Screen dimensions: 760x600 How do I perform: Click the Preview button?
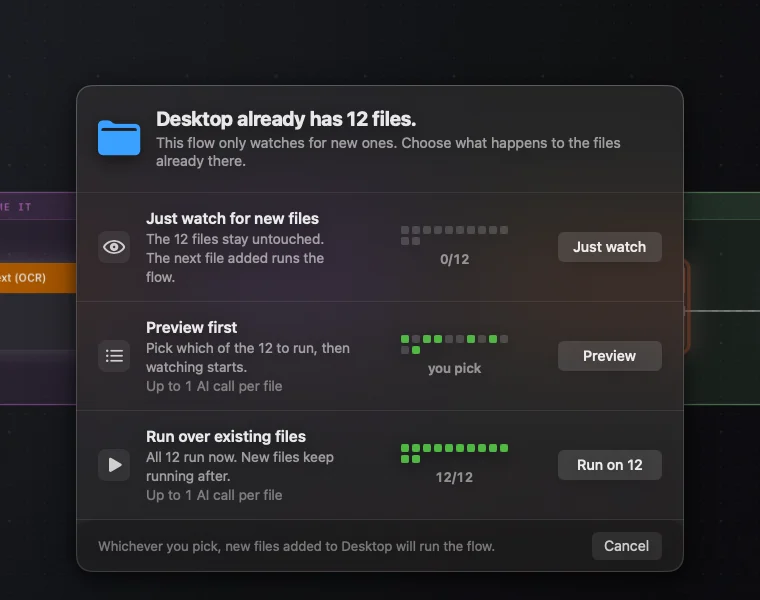tap(609, 356)
